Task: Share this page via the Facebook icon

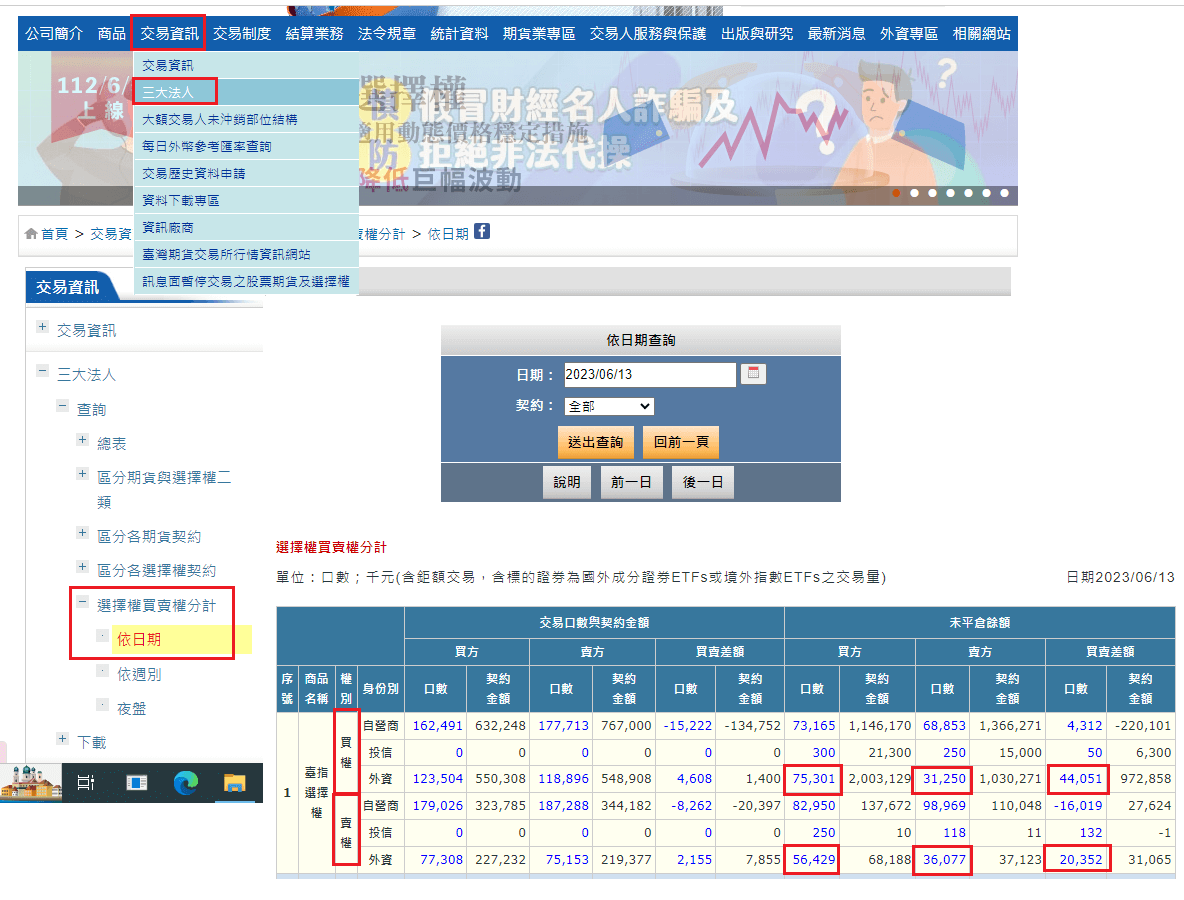Action: [484, 231]
